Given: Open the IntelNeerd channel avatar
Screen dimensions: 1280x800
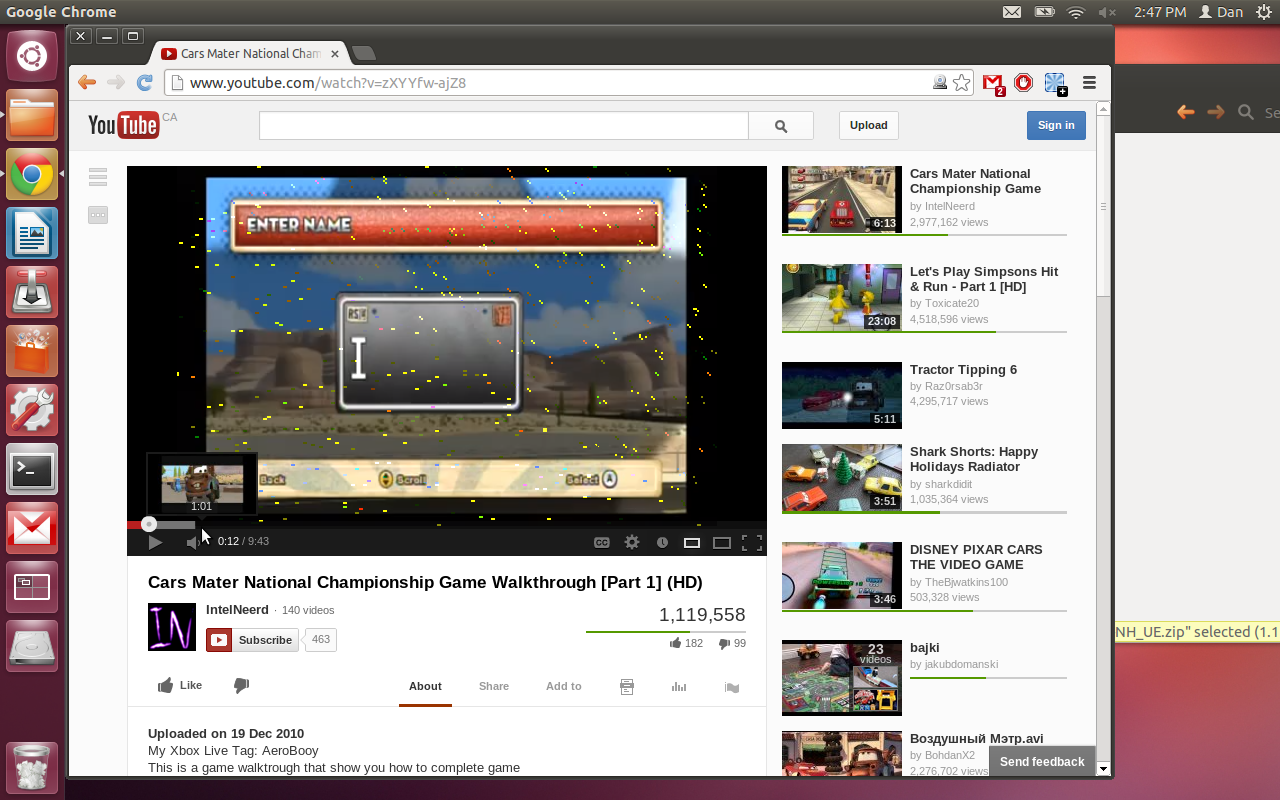Looking at the screenshot, I should (x=172, y=627).
